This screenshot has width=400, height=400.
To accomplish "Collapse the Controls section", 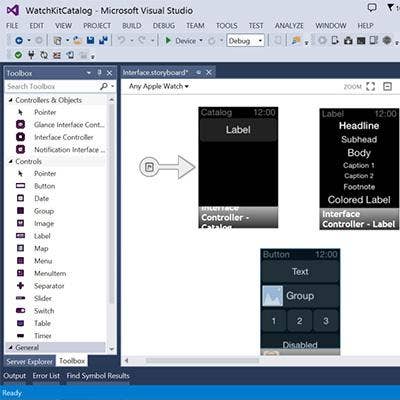I will tap(10, 161).
